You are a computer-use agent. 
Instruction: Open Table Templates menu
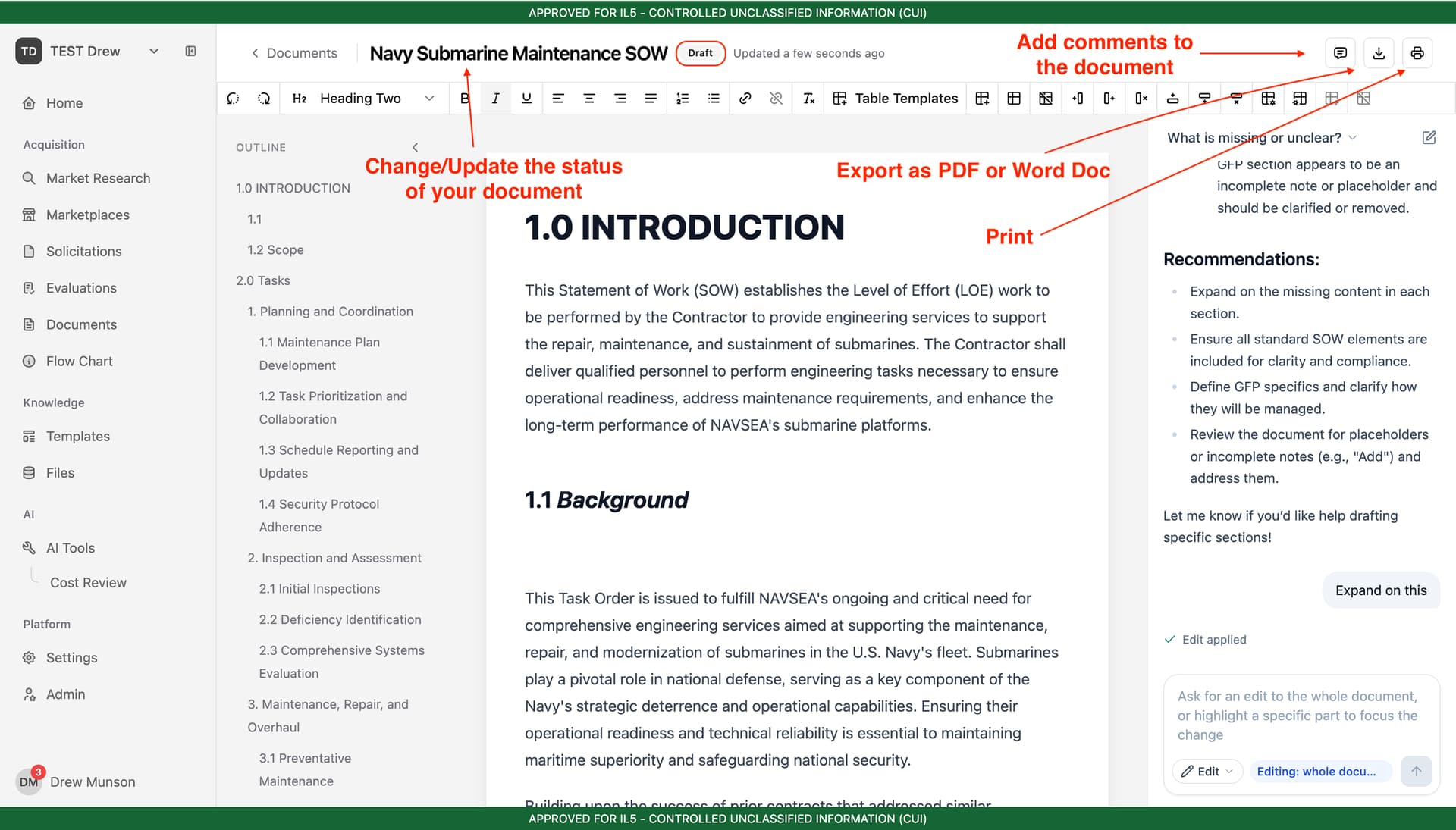click(896, 99)
